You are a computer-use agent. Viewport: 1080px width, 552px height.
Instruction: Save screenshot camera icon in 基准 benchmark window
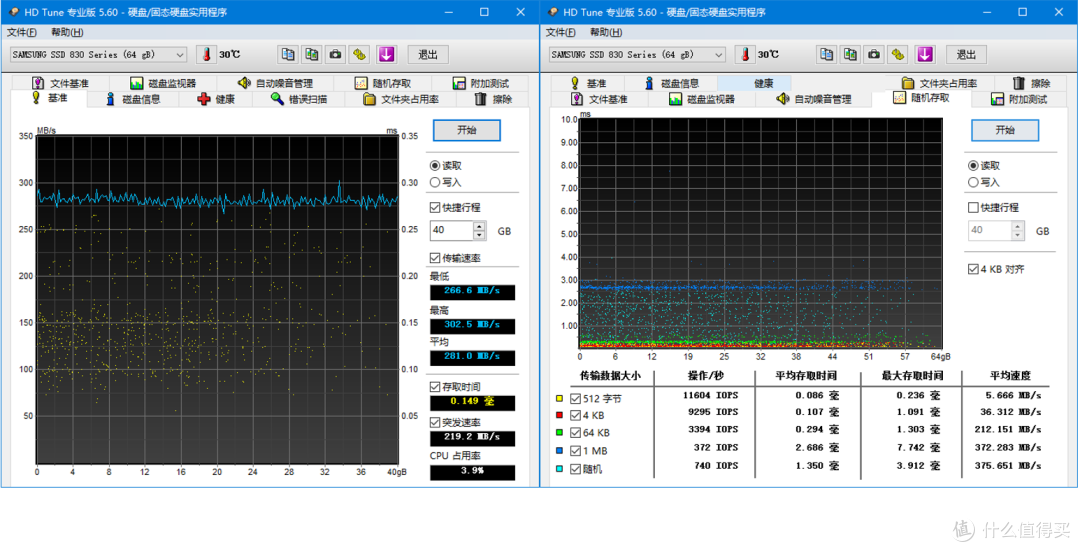[x=335, y=54]
